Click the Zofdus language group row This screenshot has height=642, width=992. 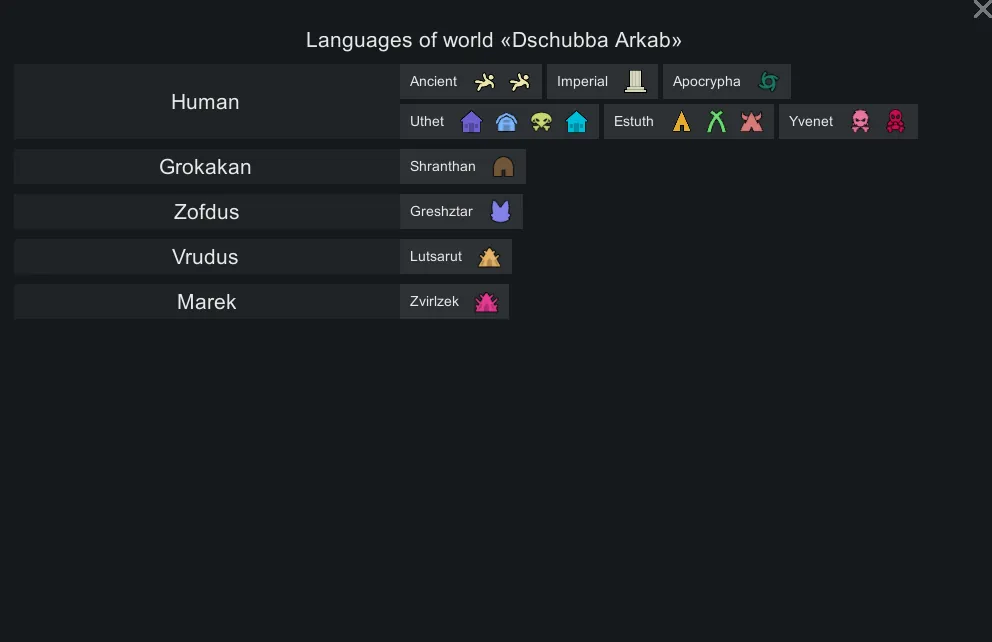point(205,212)
